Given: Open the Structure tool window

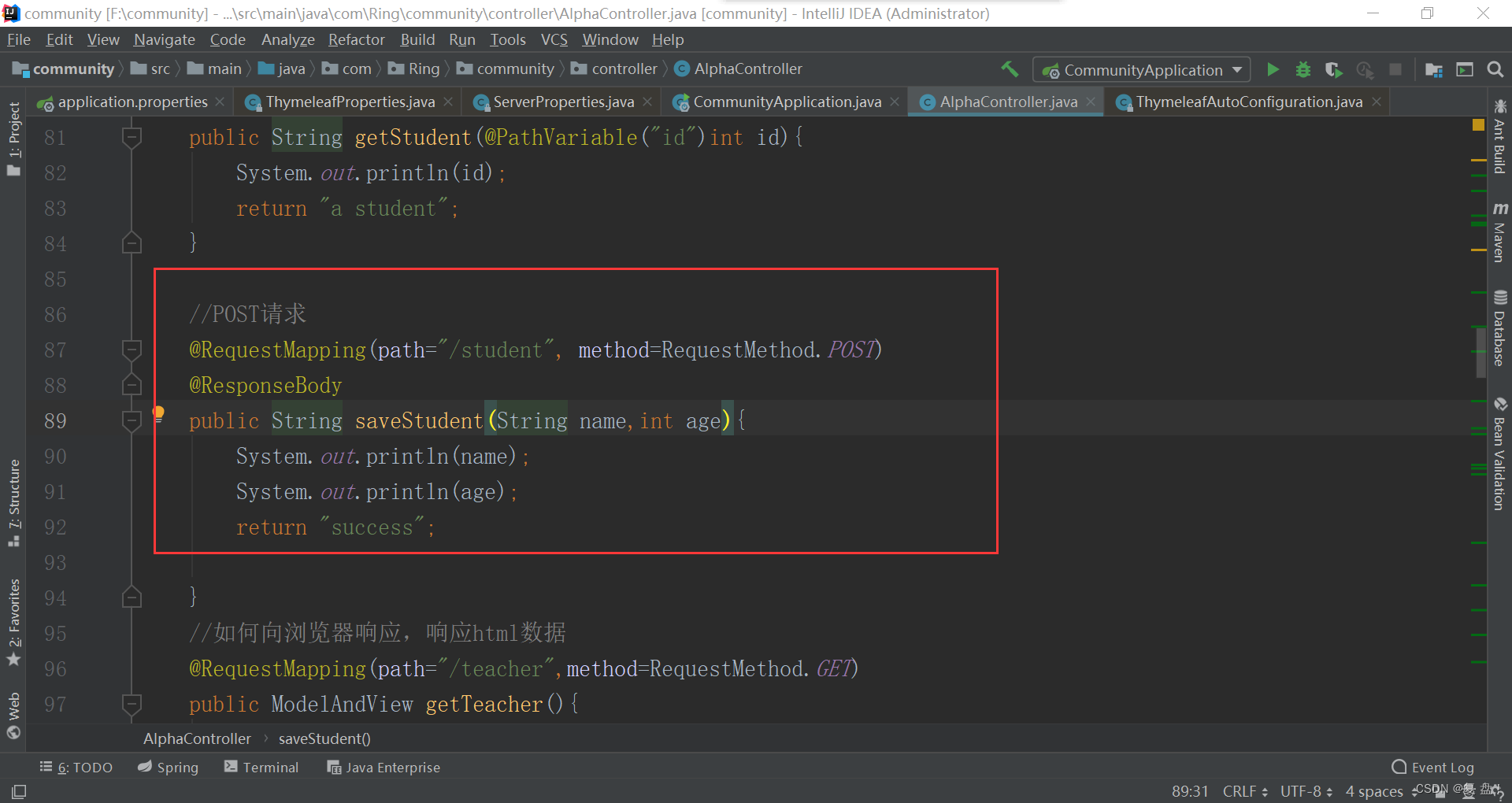Looking at the screenshot, I should pyautogui.click(x=14, y=504).
